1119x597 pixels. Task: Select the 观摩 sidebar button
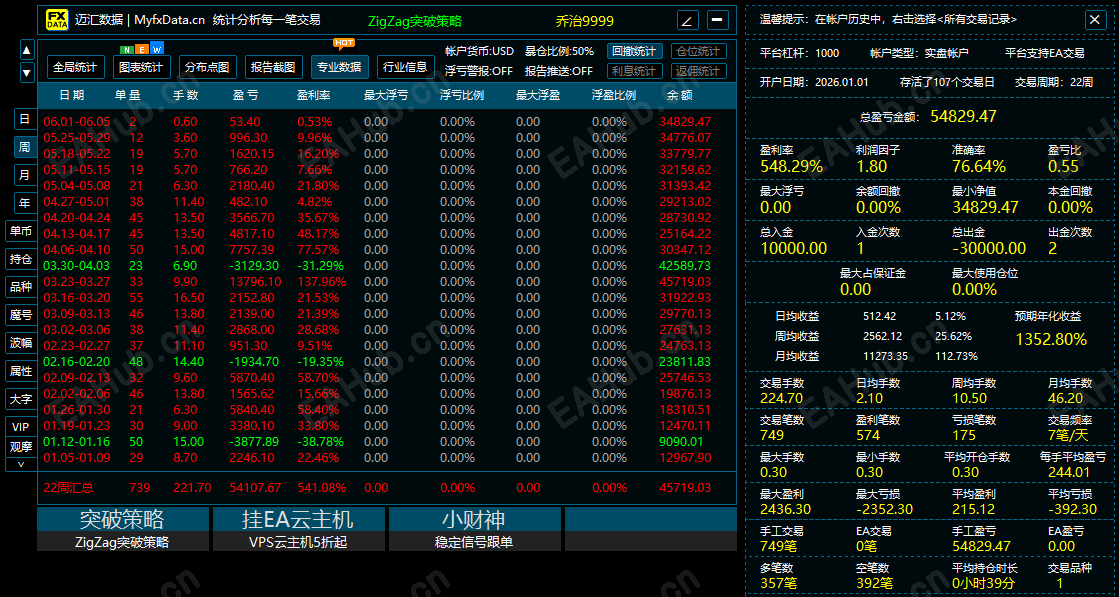pyautogui.click(x=21, y=447)
